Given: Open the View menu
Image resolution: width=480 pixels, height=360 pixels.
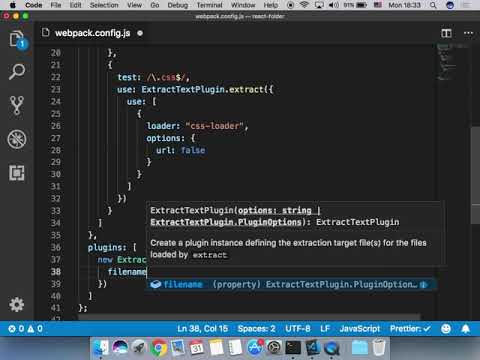Looking at the screenshot, I should [134, 5].
